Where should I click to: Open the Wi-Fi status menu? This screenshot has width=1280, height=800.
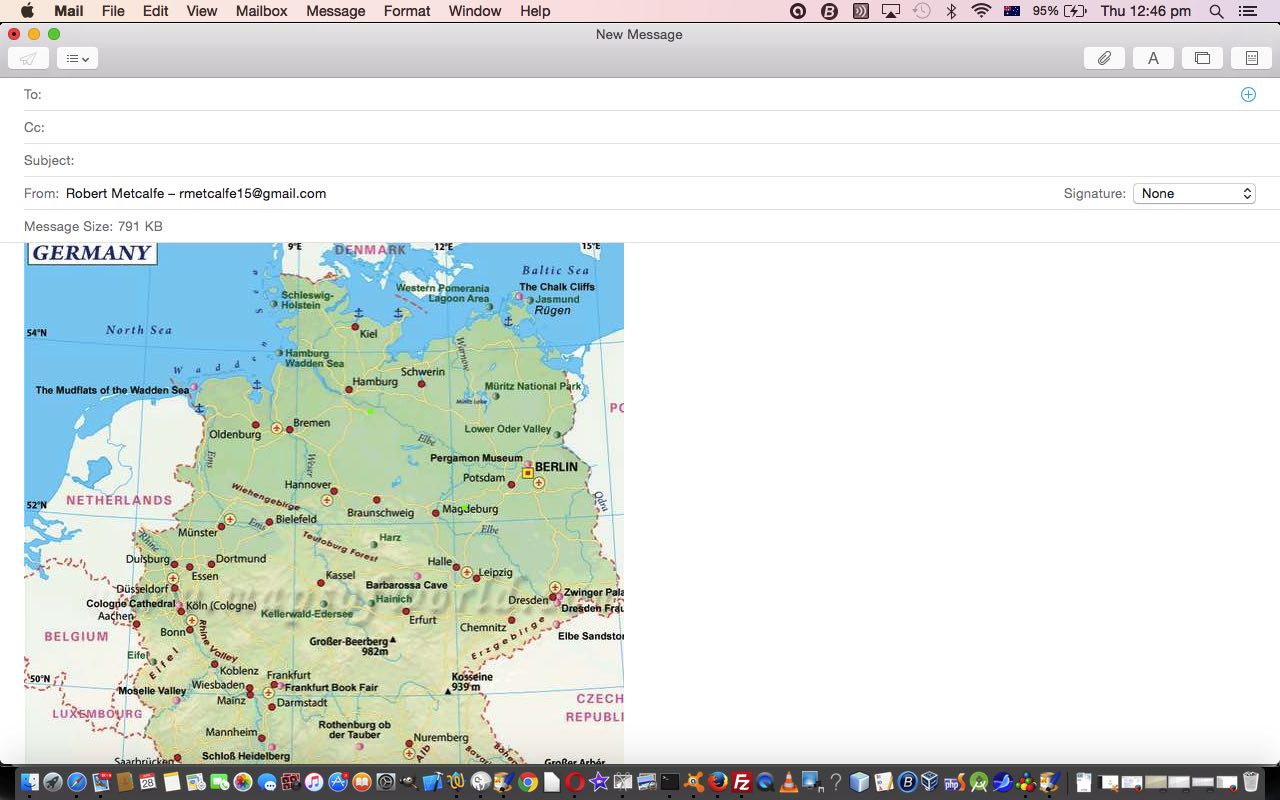point(981,11)
